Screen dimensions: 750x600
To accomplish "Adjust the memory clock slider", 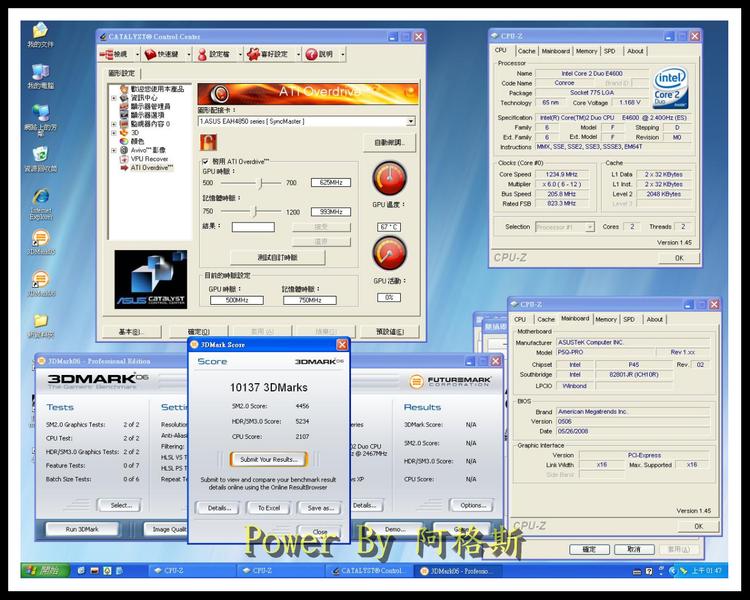I will 255,211.
